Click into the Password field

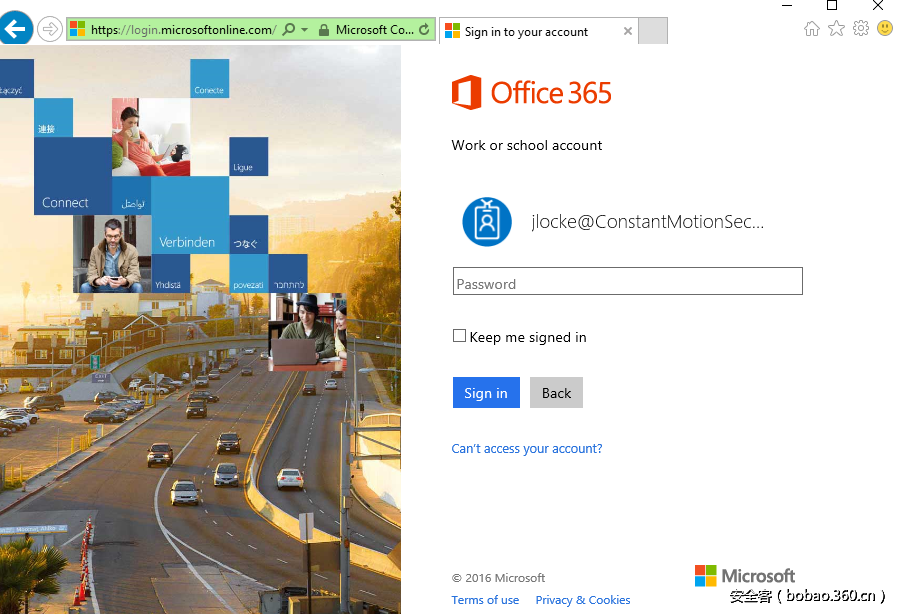(628, 281)
